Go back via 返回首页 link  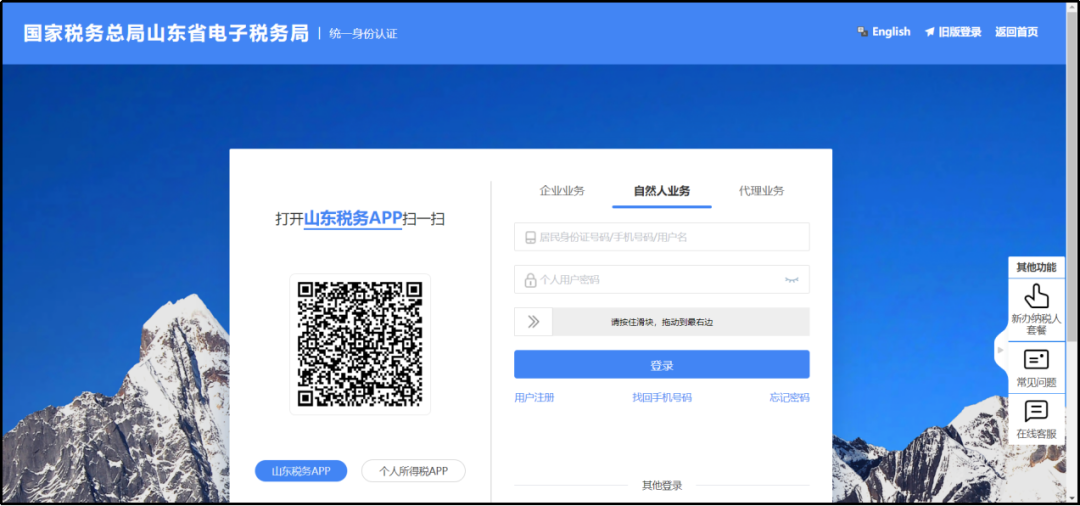point(1016,32)
